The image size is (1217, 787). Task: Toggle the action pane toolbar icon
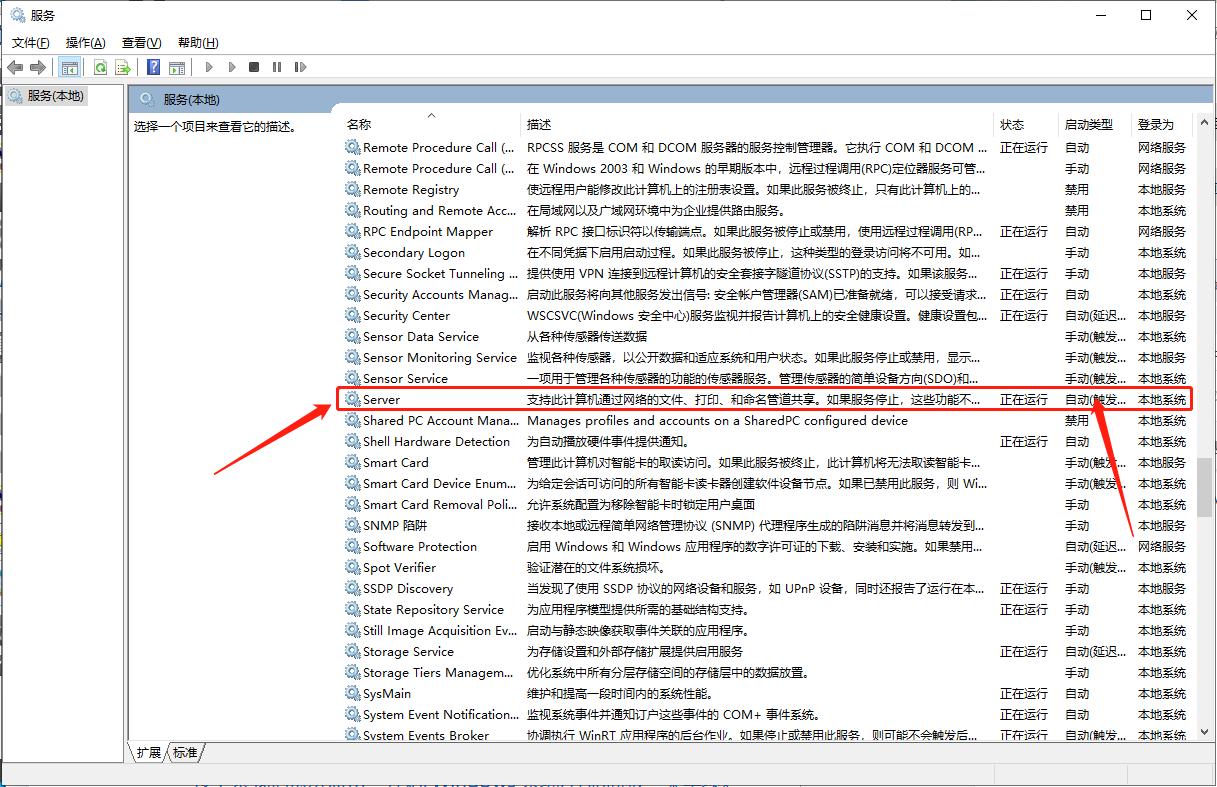[177, 67]
